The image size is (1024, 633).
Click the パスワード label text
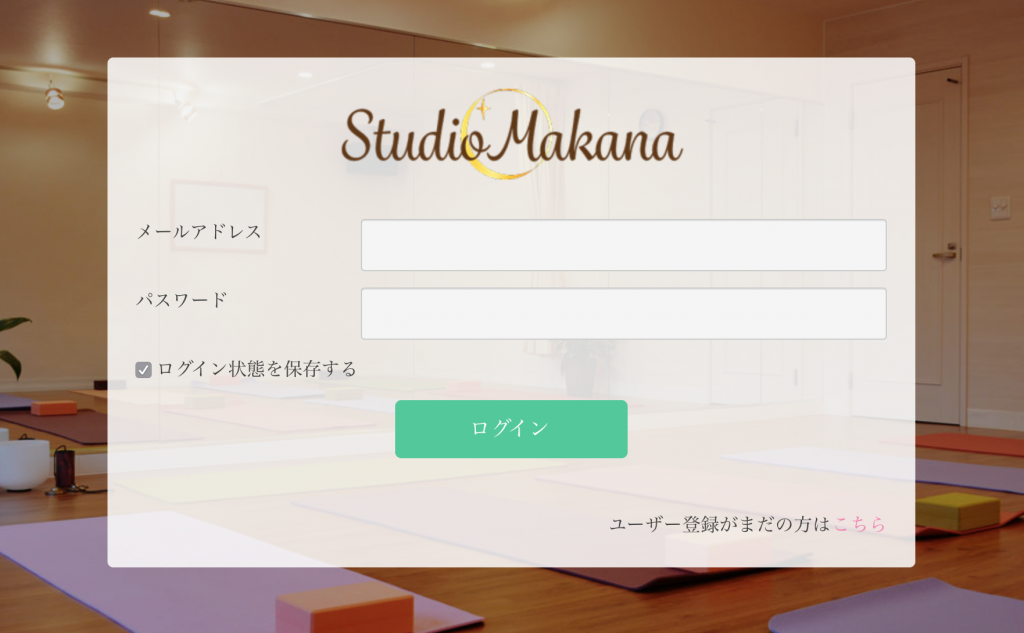182,300
